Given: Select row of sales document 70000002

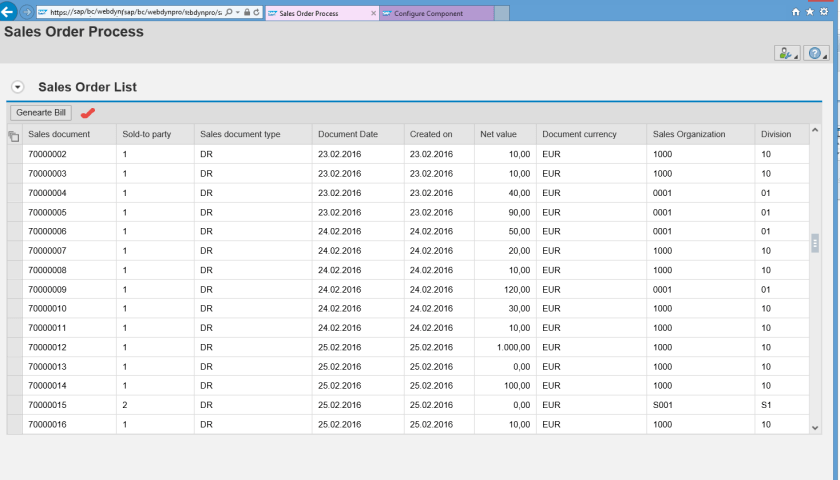Looking at the screenshot, I should [14, 155].
